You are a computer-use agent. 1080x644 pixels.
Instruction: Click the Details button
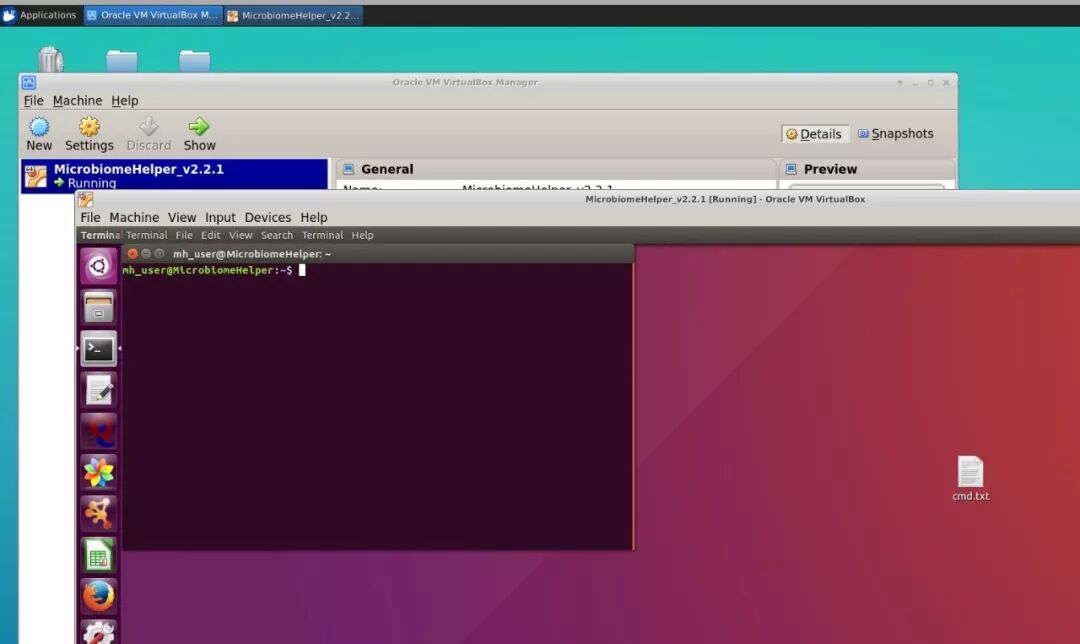point(814,133)
